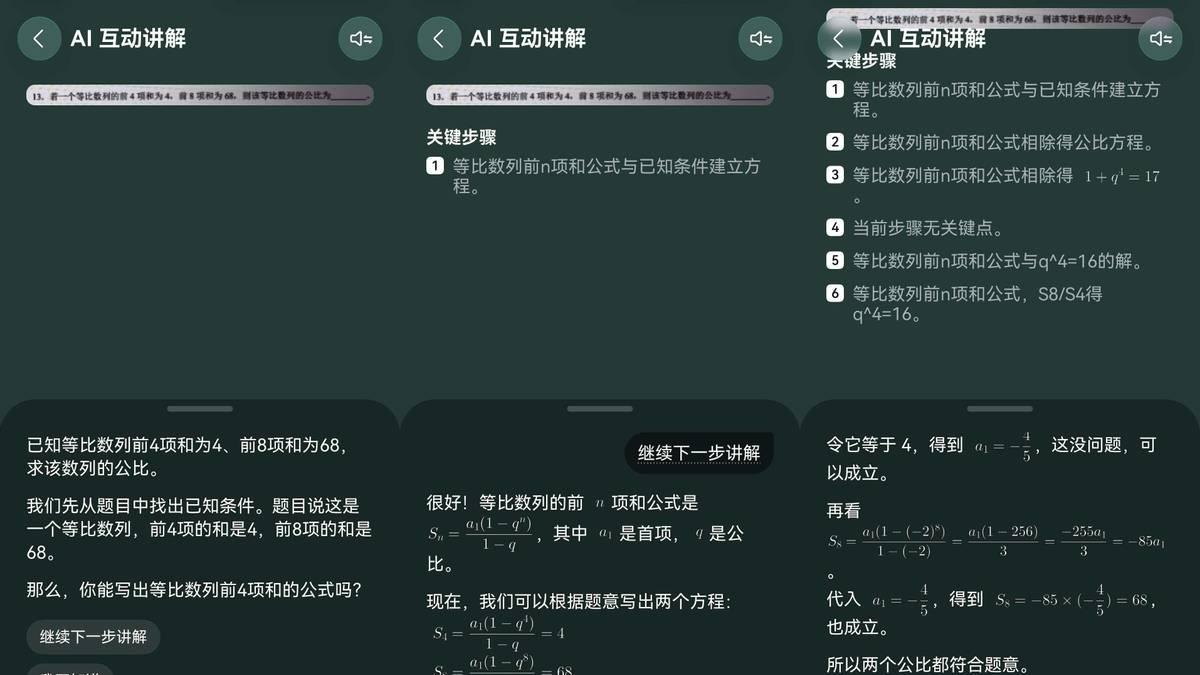Click the step 6 number badge in the right screen
The height and width of the screenshot is (675, 1200).
[835, 294]
